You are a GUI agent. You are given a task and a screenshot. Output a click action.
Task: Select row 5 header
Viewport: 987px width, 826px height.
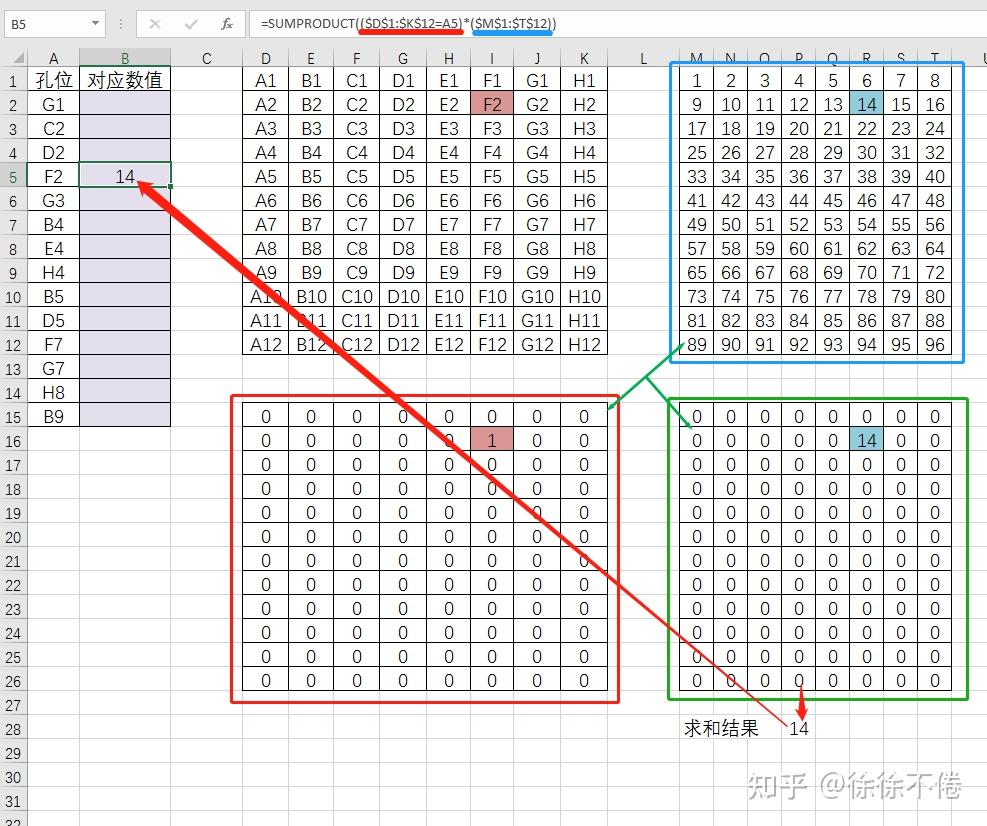point(13,176)
